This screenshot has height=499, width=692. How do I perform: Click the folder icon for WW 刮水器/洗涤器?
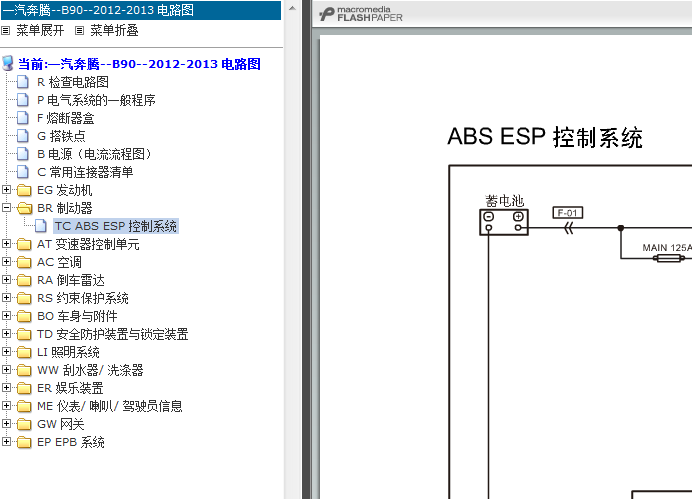(24, 370)
